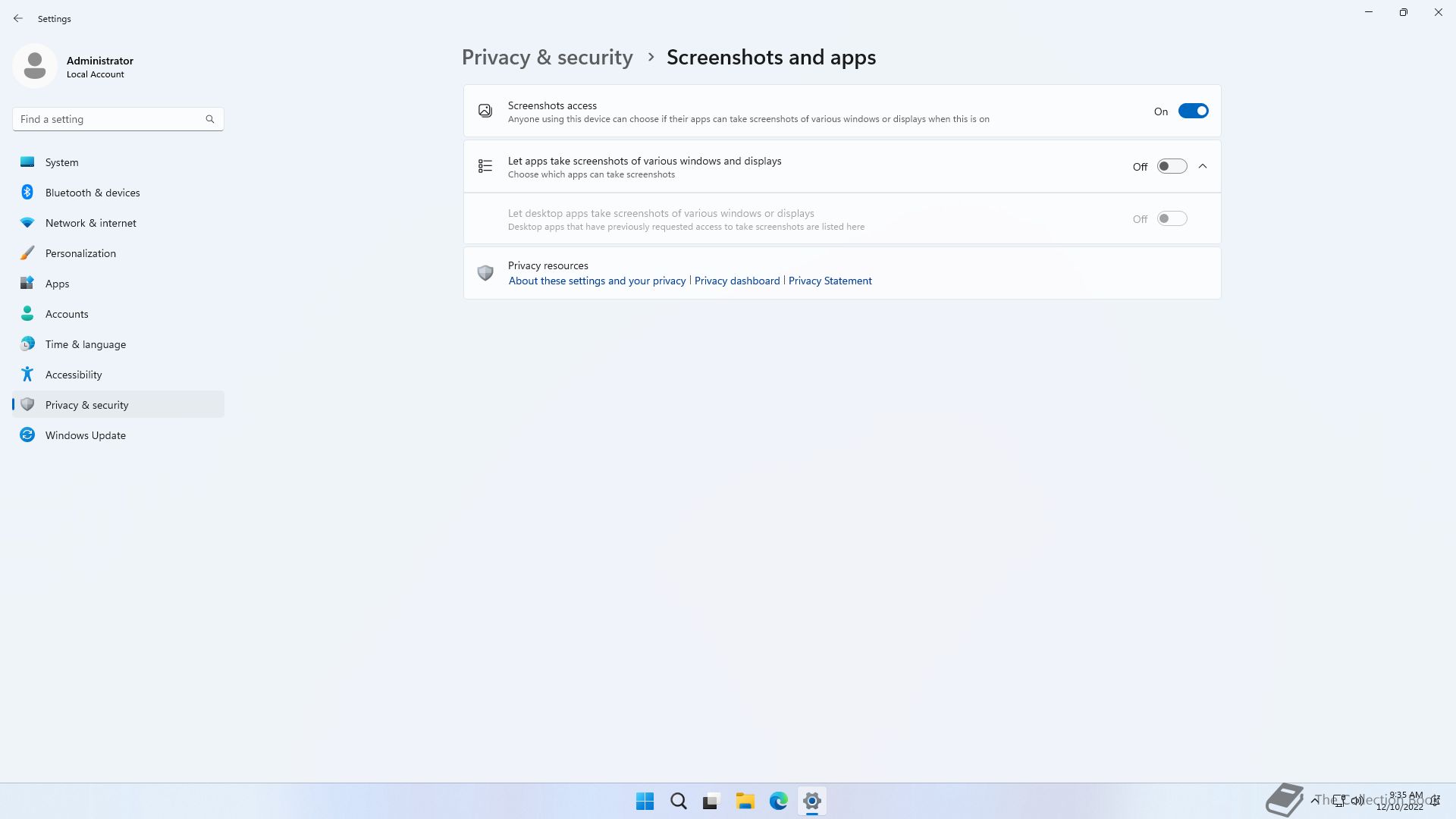Click the System monitor icon in sidebar
The height and width of the screenshot is (819, 1456).
(27, 162)
